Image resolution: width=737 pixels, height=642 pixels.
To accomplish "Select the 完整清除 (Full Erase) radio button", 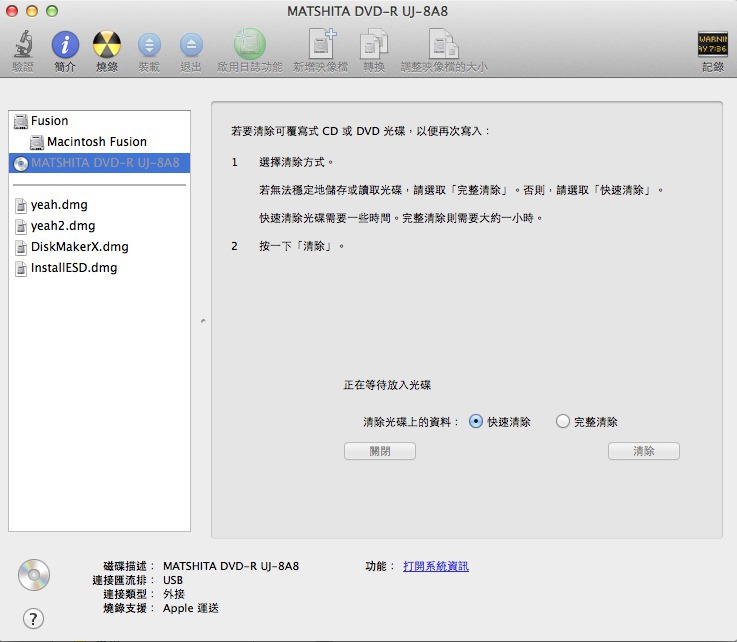I will point(562,422).
